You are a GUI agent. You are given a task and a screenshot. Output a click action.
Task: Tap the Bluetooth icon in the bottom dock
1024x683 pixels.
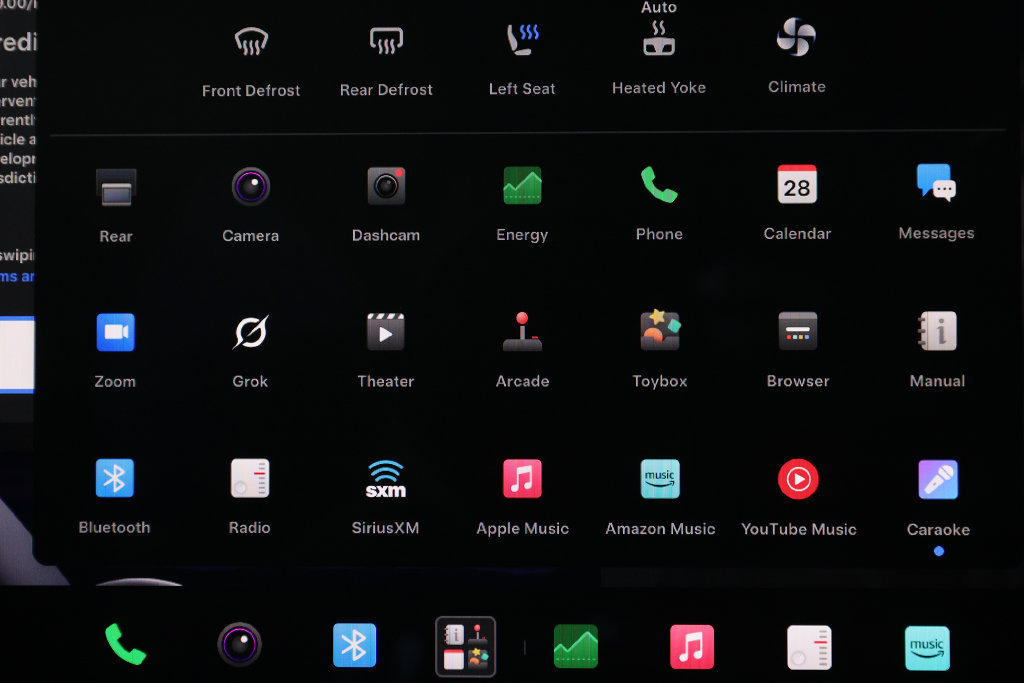pyautogui.click(x=355, y=645)
